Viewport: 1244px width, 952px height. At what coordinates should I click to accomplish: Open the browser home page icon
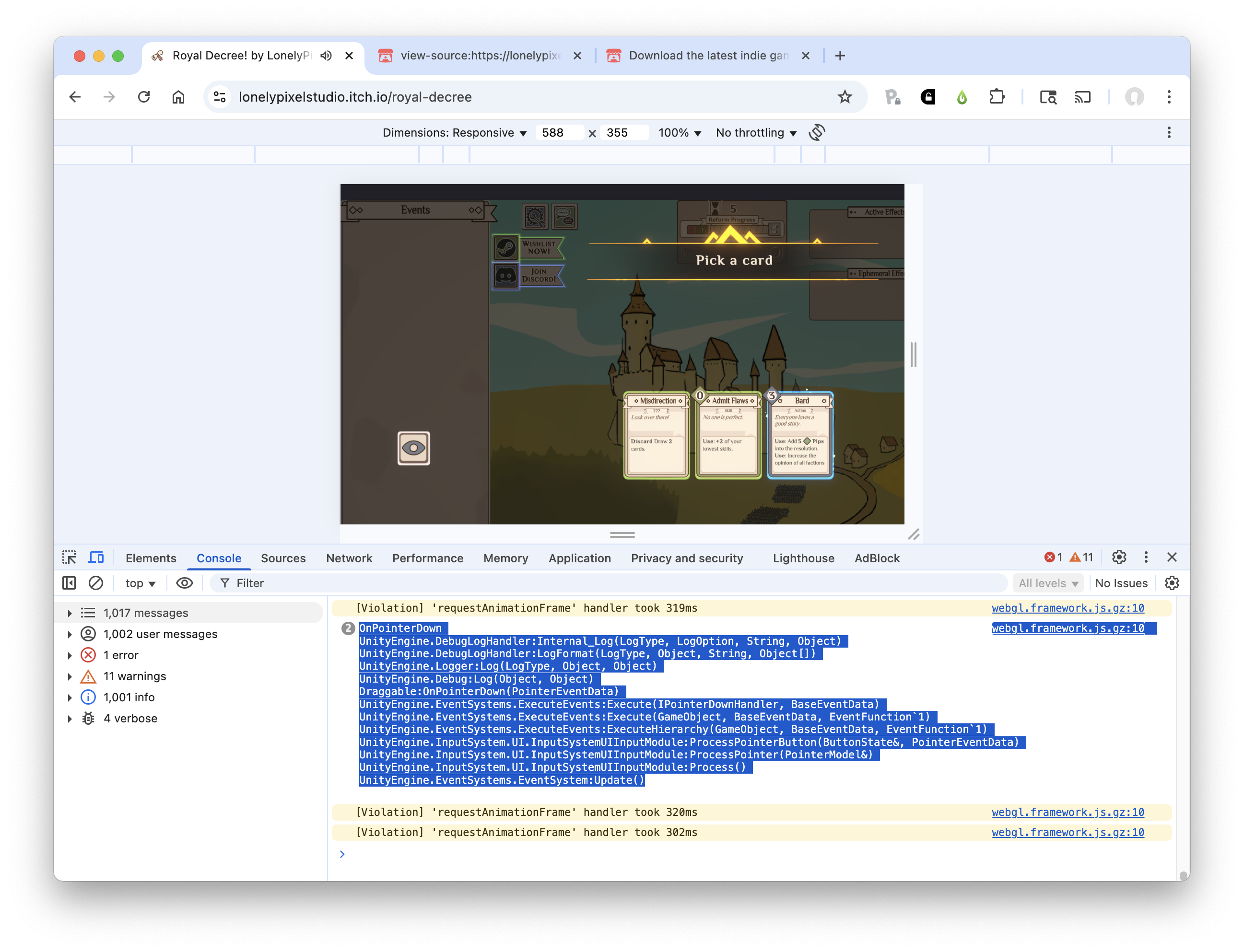tap(178, 97)
